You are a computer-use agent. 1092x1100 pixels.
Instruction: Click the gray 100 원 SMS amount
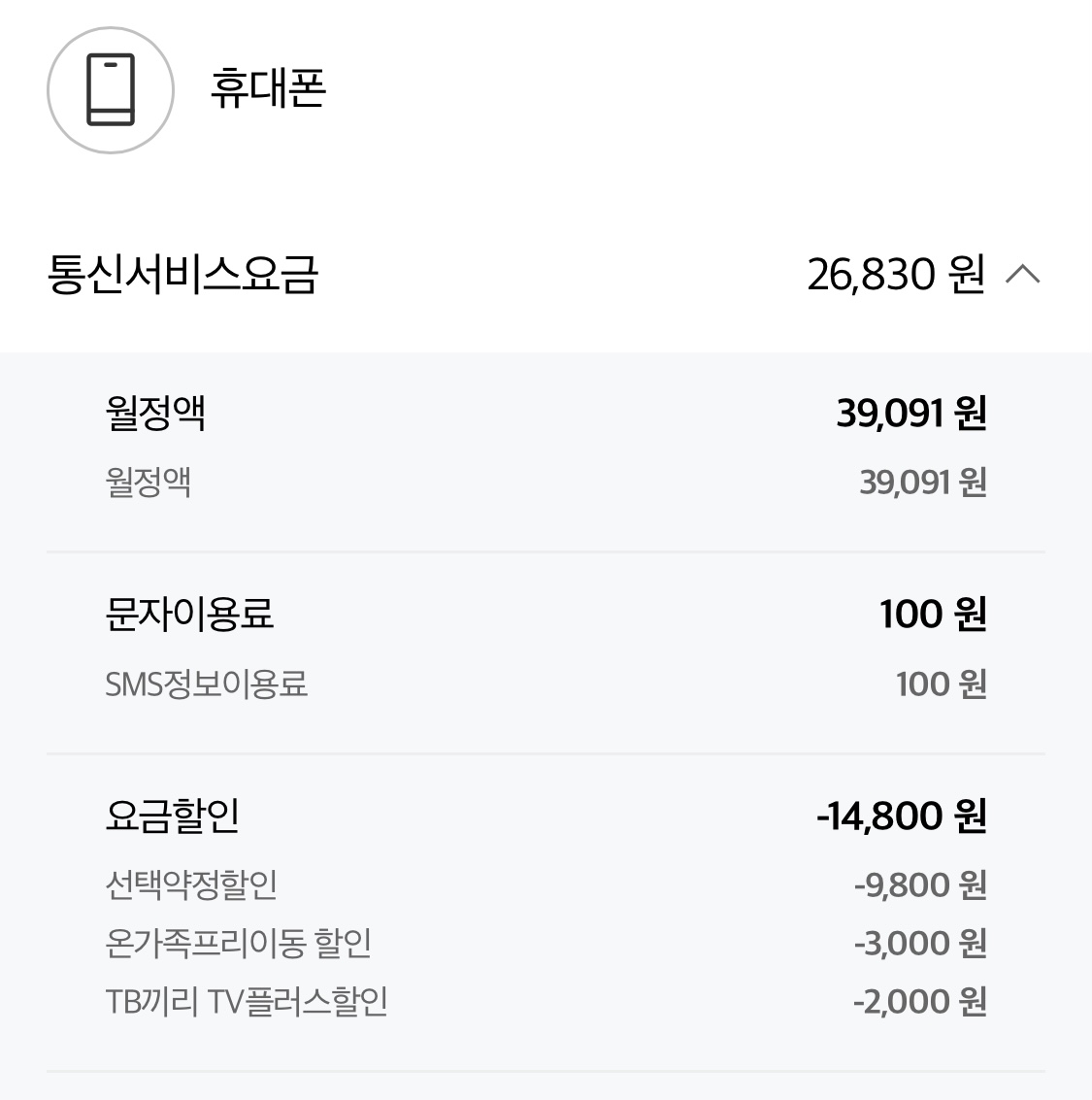tap(941, 683)
